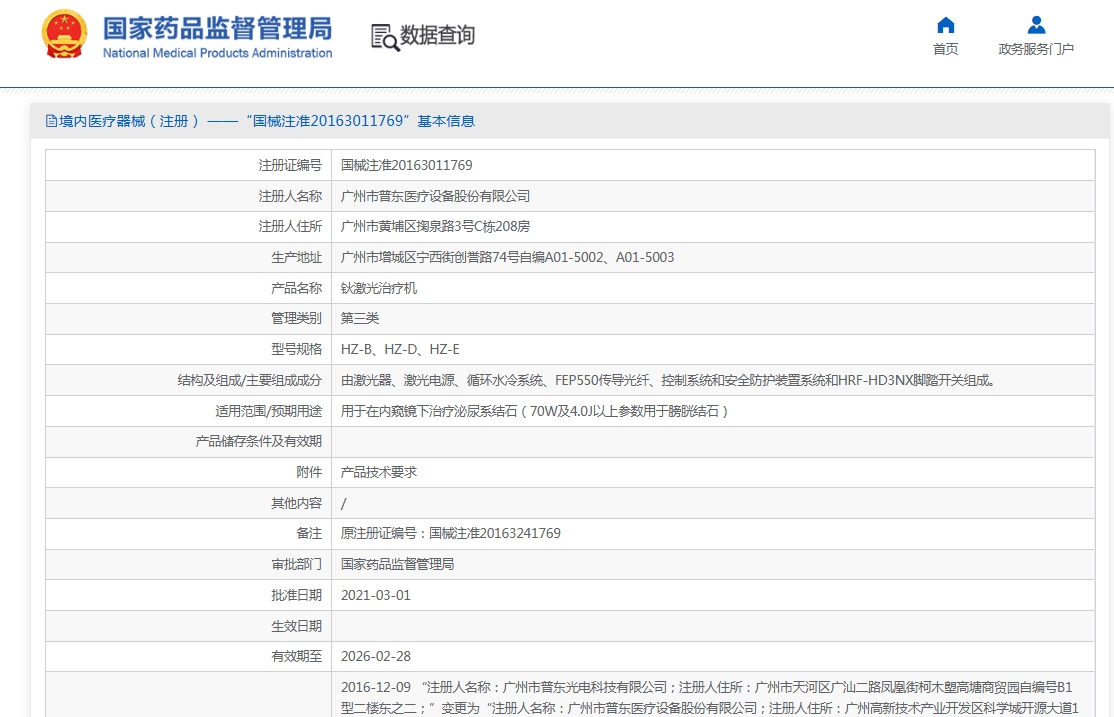Click the 境内医疗器械（注册）基本信息 heading
This screenshot has width=1114, height=717.
pos(260,122)
